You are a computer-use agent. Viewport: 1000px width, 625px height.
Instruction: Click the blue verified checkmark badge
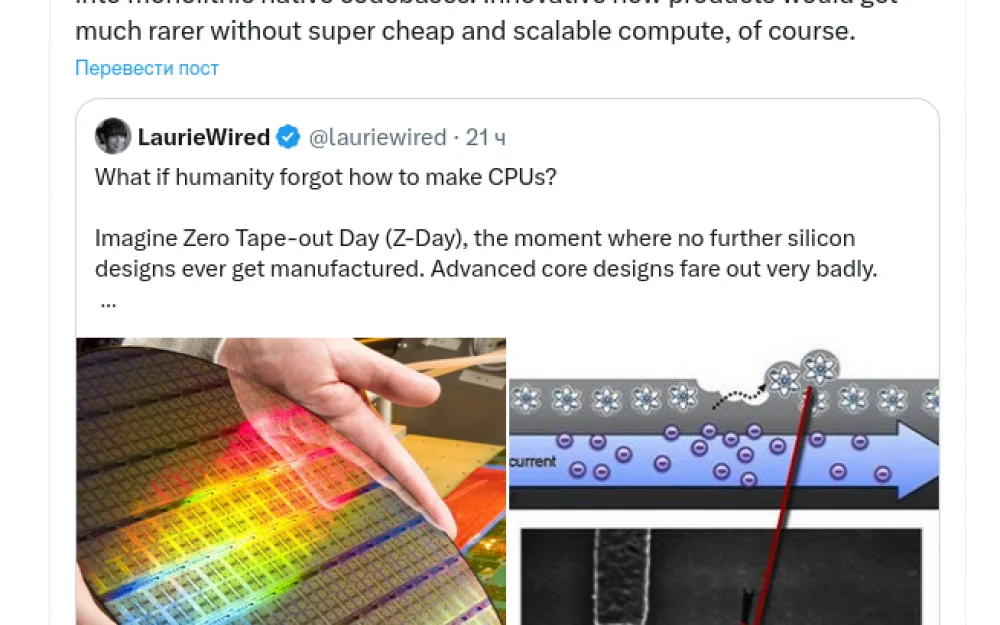tap(288, 137)
